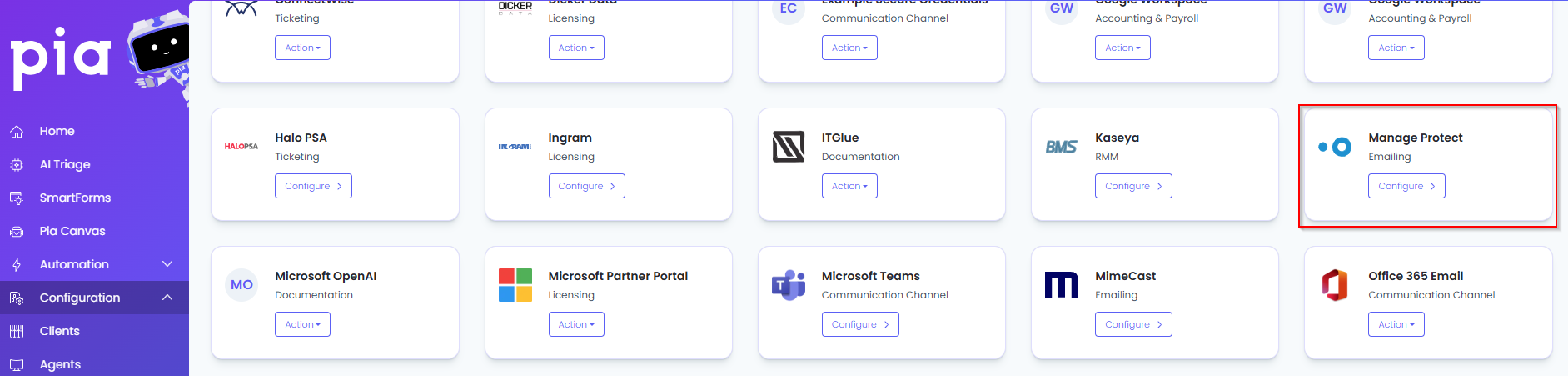Open Action dropdown on Office 365 Email card
Viewport: 1568px width, 376px height.
tap(1396, 324)
